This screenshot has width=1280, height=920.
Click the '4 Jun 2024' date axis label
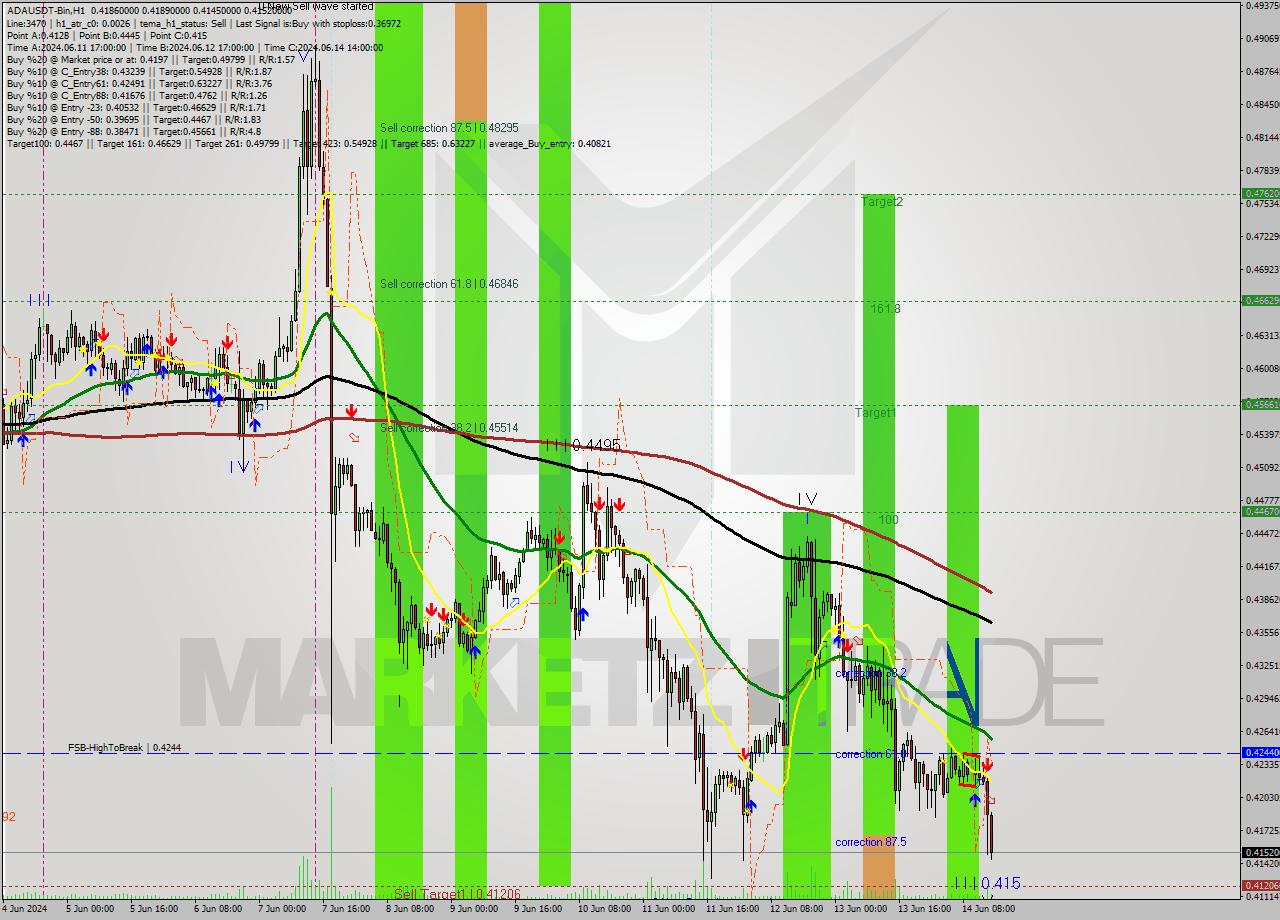(25, 909)
